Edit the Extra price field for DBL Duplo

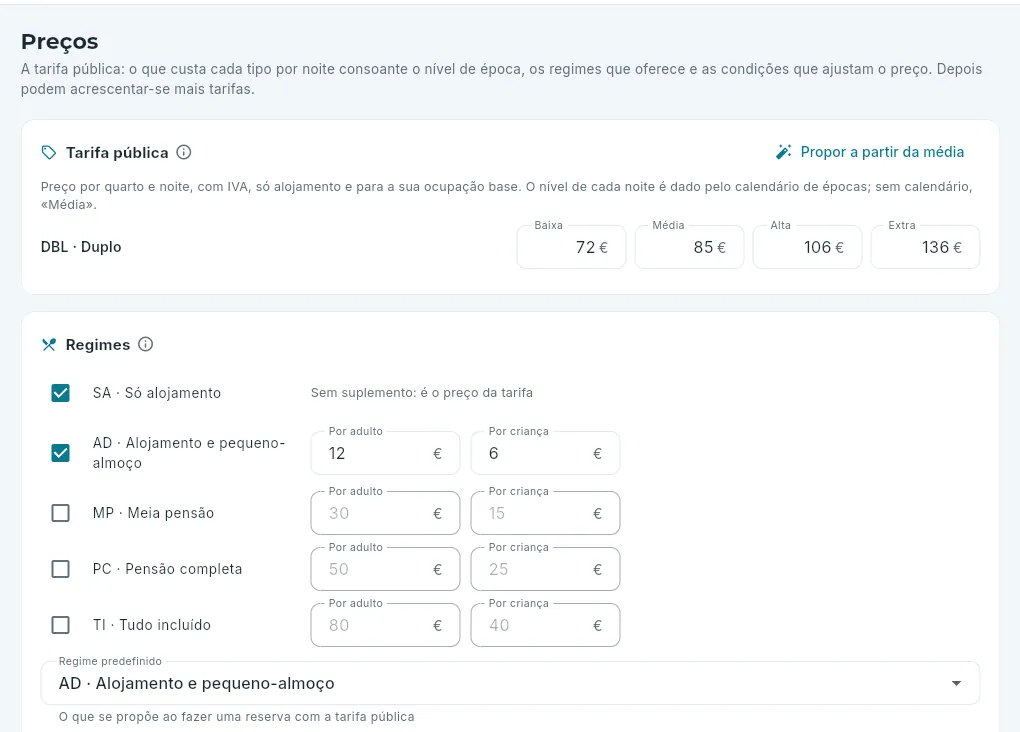click(x=926, y=247)
